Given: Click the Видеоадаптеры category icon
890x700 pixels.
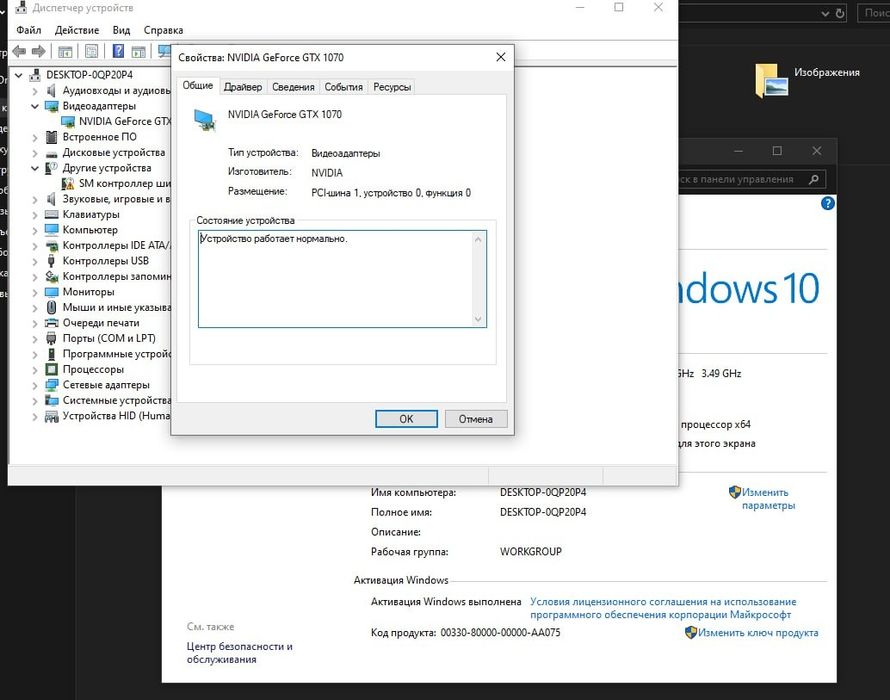Looking at the screenshot, I should (52, 106).
